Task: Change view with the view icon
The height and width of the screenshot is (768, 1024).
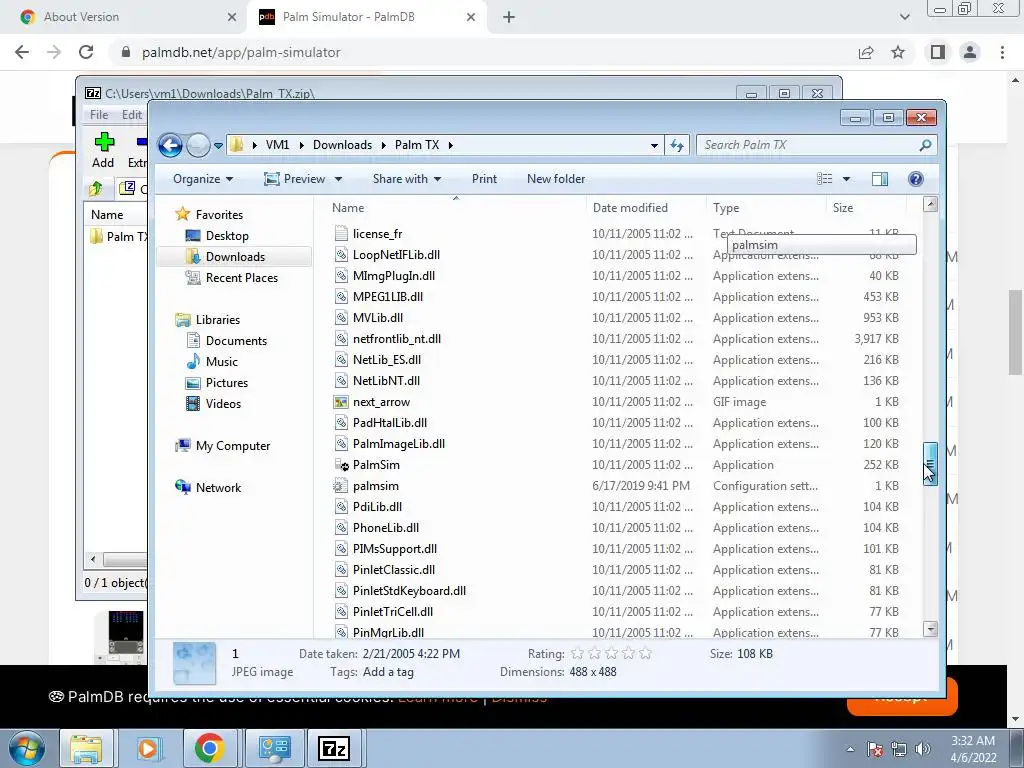Action: [x=825, y=179]
